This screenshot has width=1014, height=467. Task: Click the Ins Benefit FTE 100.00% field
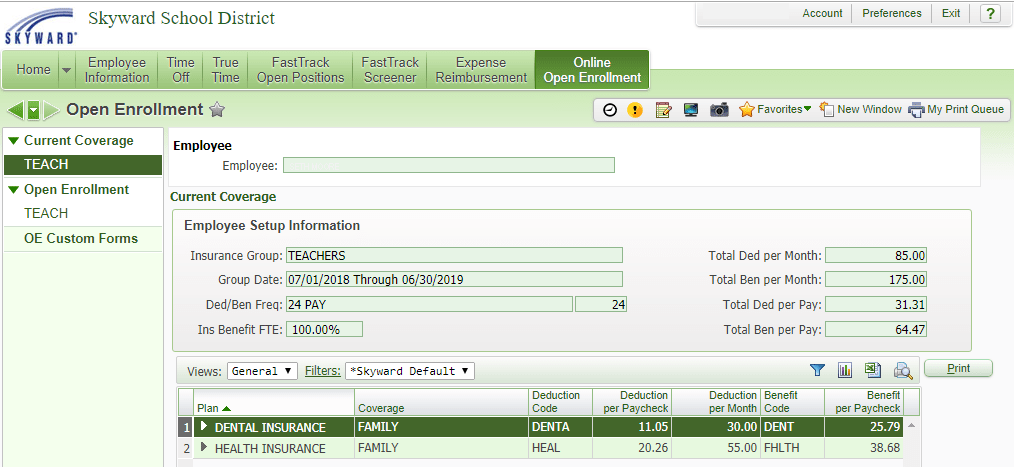(324, 329)
